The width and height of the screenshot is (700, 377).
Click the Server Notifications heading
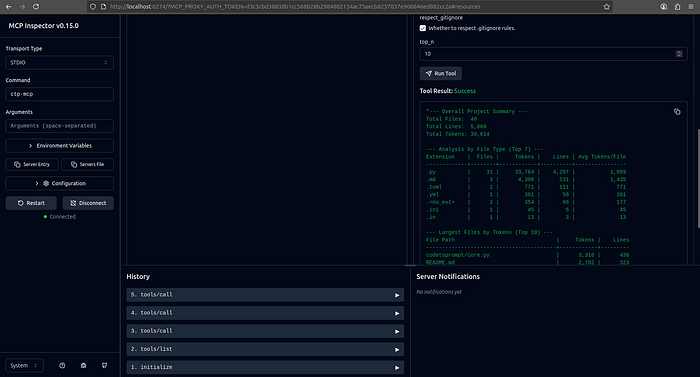[x=448, y=276]
